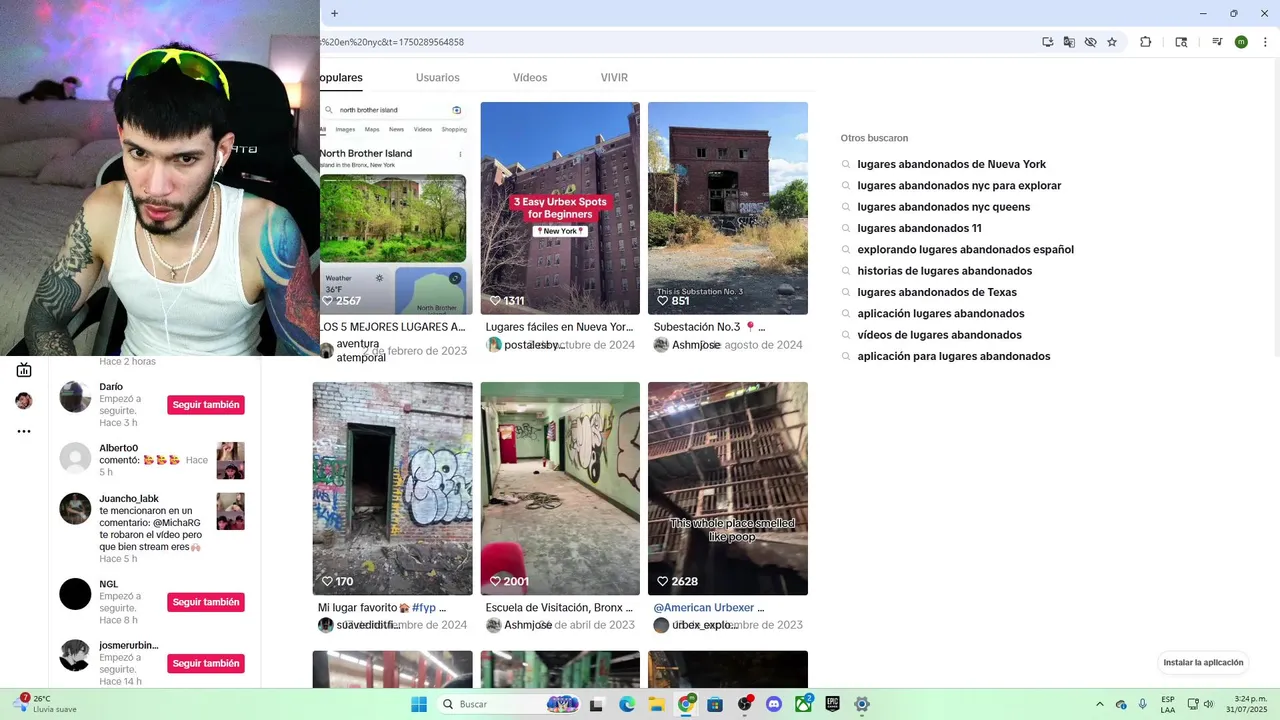Show hidden tray icons chevron
This screenshot has height=720, width=1280.
[1100, 704]
